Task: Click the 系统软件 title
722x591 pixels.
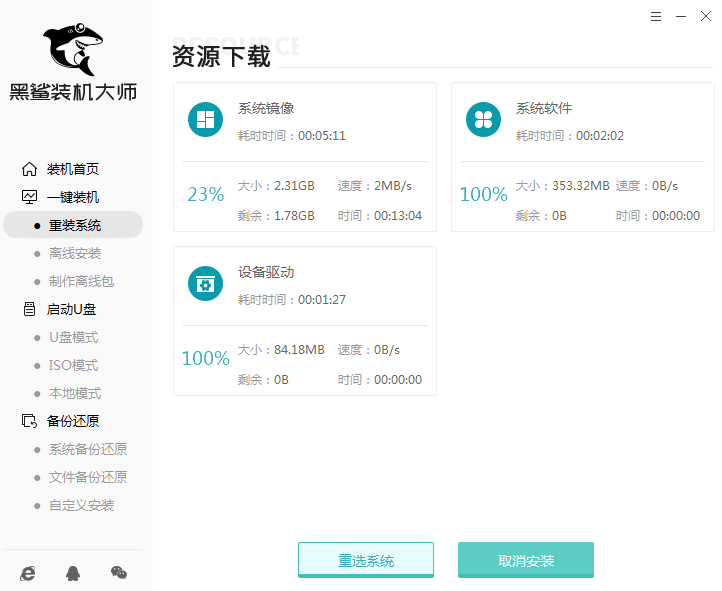Action: tap(544, 108)
